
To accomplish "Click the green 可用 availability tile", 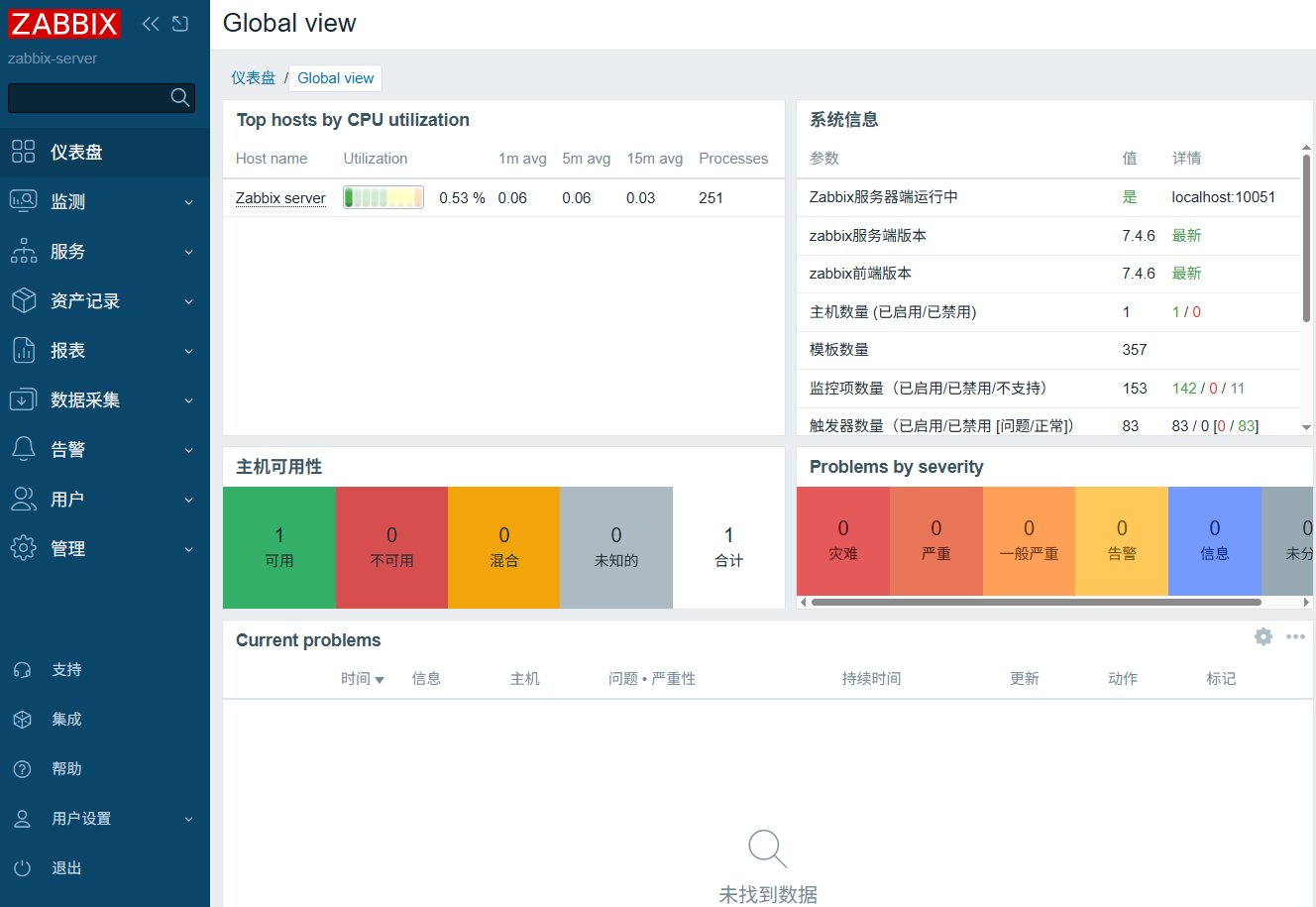I will click(279, 547).
